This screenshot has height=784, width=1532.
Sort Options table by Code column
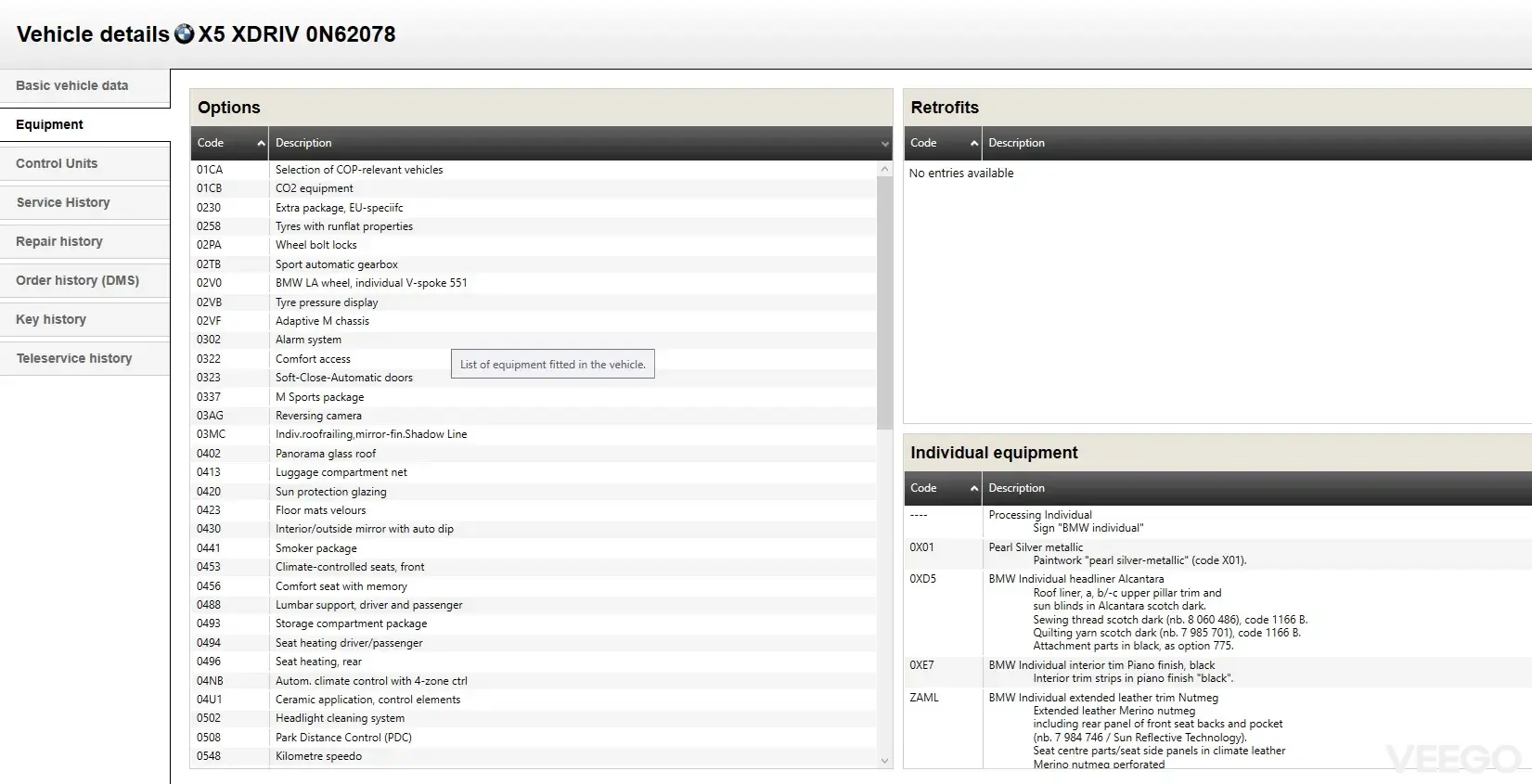pyautogui.click(x=229, y=143)
